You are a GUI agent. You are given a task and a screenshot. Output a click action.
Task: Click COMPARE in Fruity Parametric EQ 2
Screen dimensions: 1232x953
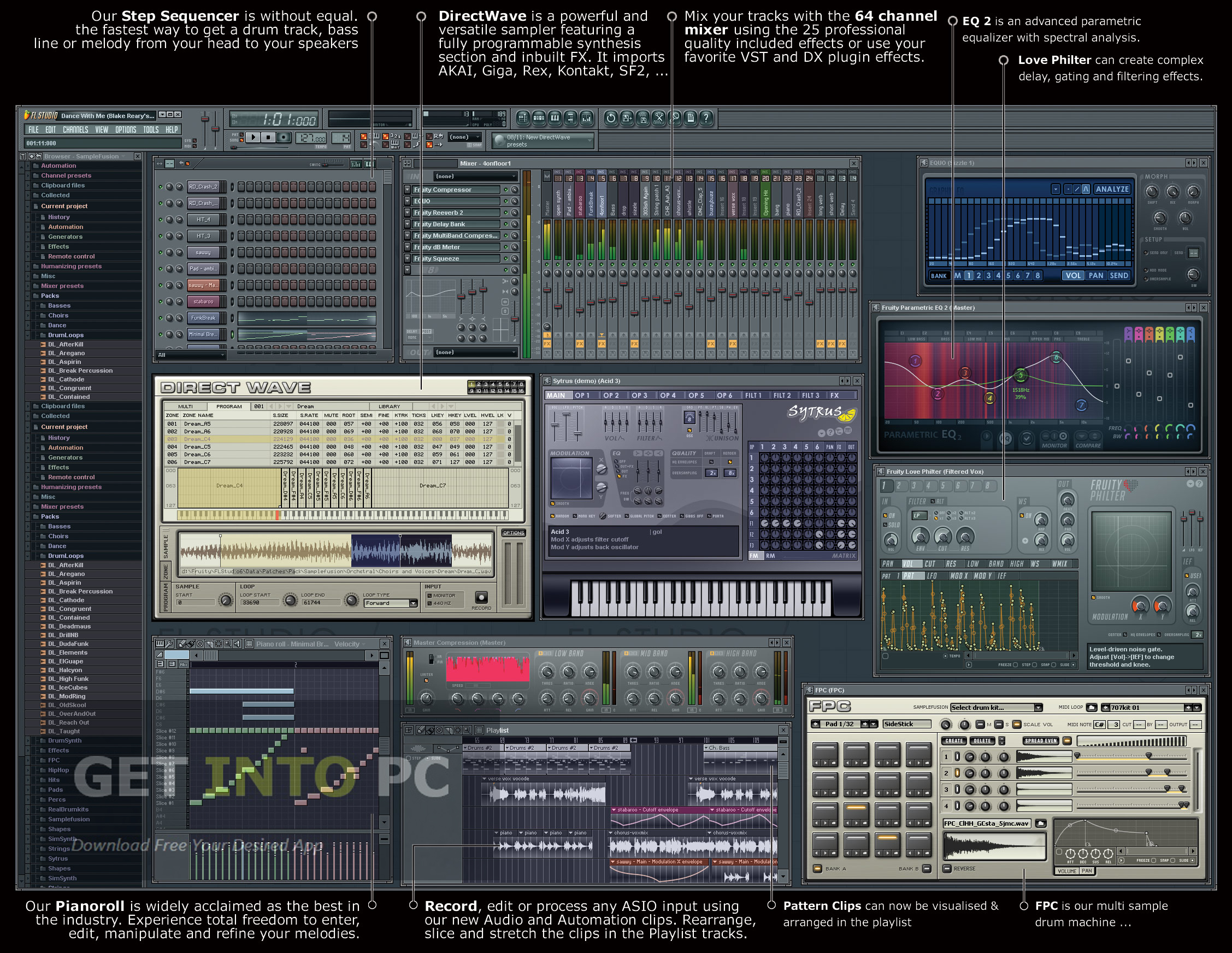click(1088, 445)
